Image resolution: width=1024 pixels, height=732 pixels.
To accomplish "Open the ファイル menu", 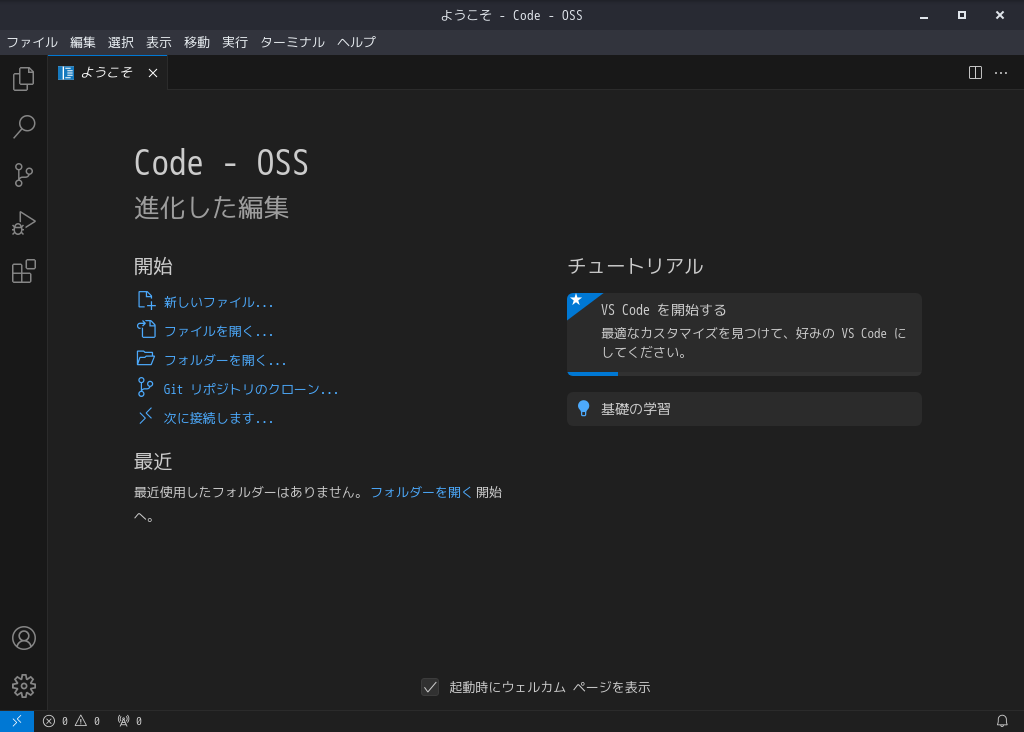I will click(x=32, y=42).
